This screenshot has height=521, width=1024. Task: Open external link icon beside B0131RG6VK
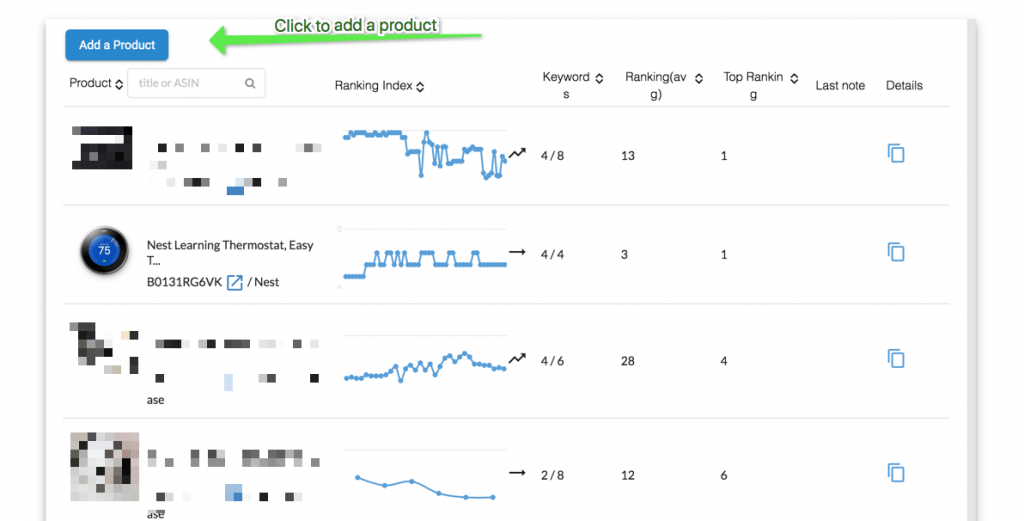click(x=234, y=282)
